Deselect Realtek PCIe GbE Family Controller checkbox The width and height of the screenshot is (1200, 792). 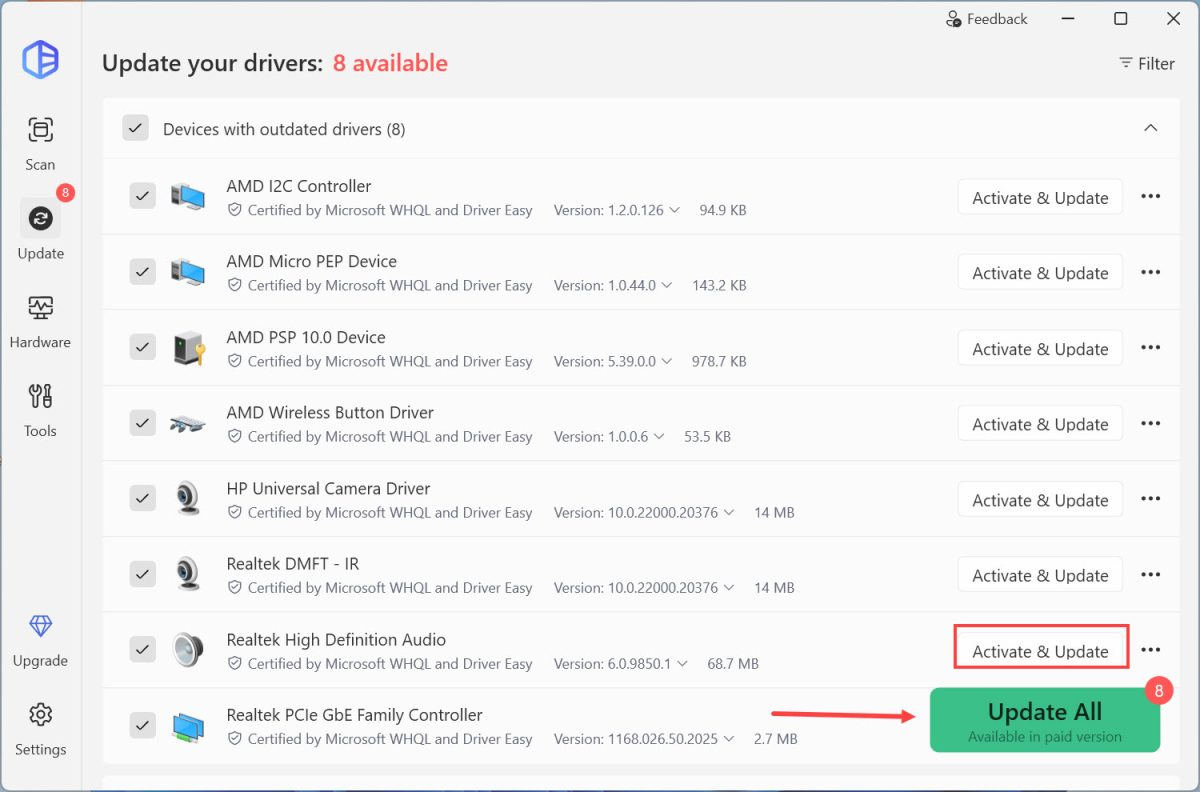[143, 725]
